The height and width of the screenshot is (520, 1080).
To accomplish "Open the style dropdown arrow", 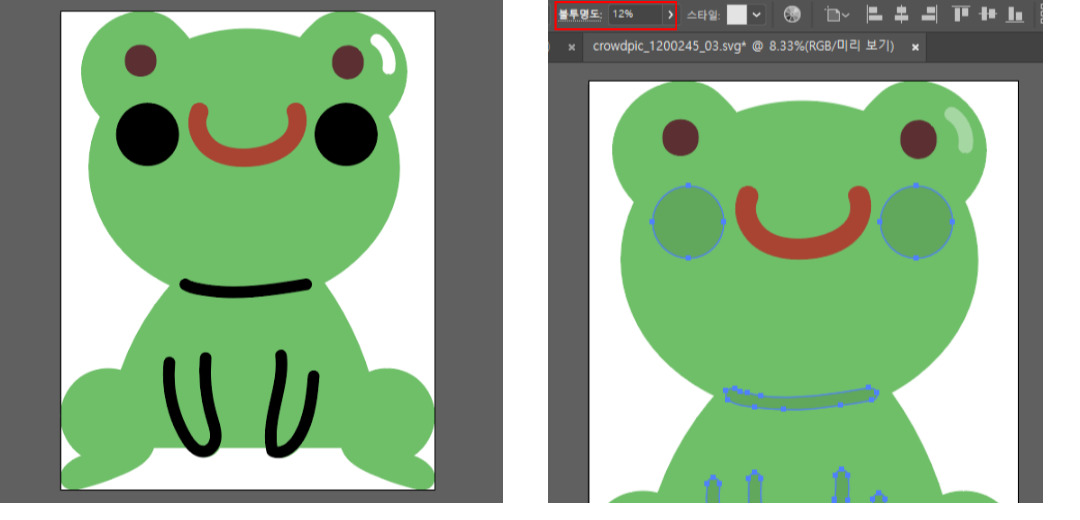I will [x=757, y=15].
